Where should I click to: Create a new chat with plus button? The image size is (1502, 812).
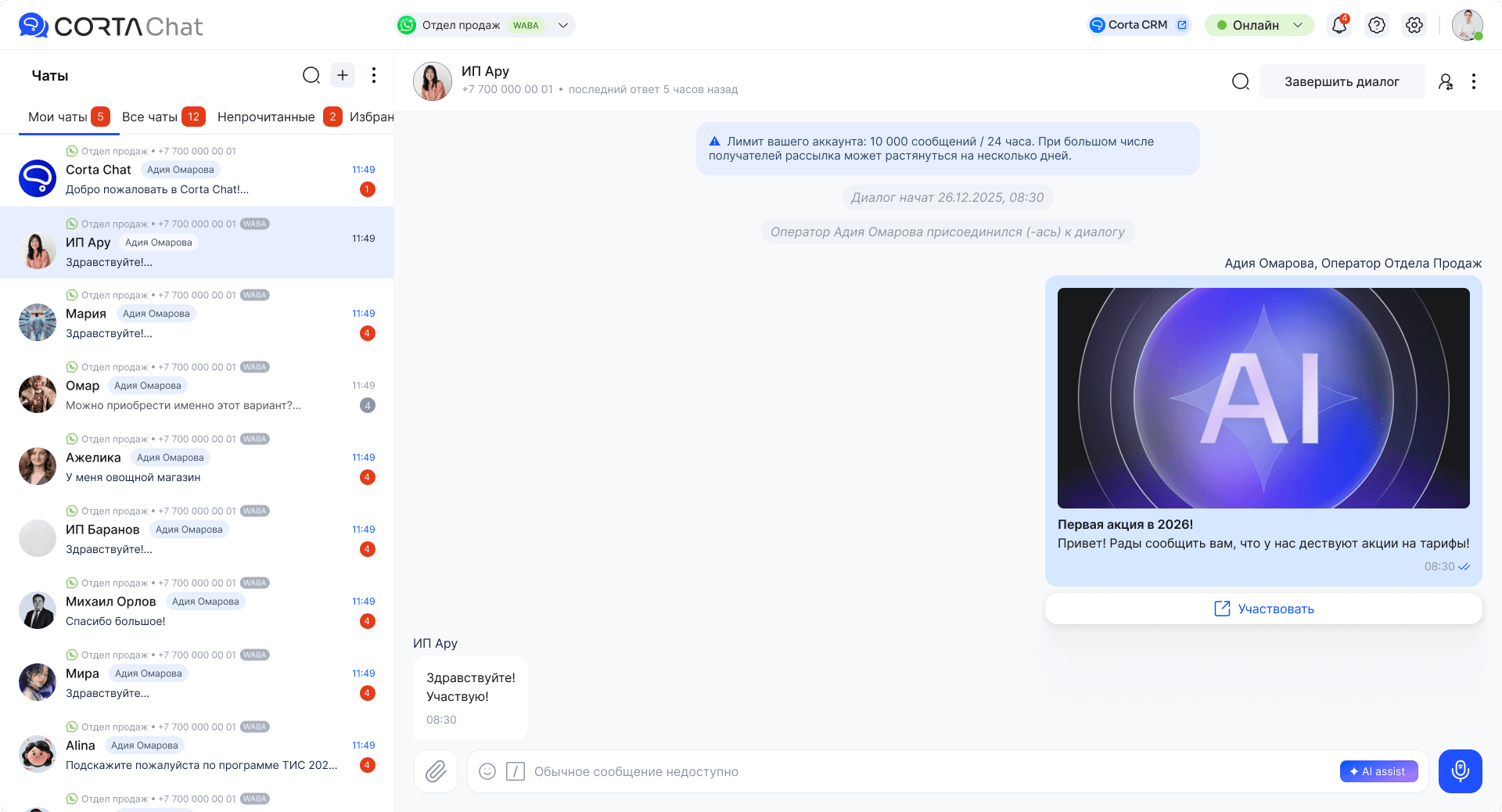[343, 75]
